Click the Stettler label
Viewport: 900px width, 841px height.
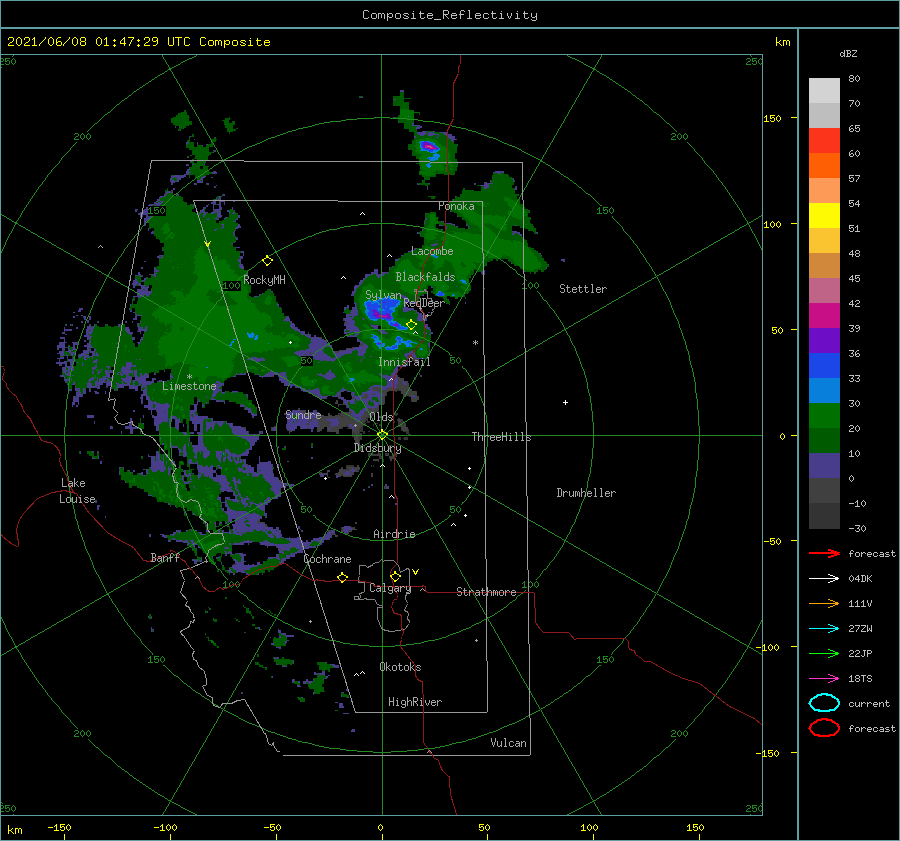coord(583,289)
